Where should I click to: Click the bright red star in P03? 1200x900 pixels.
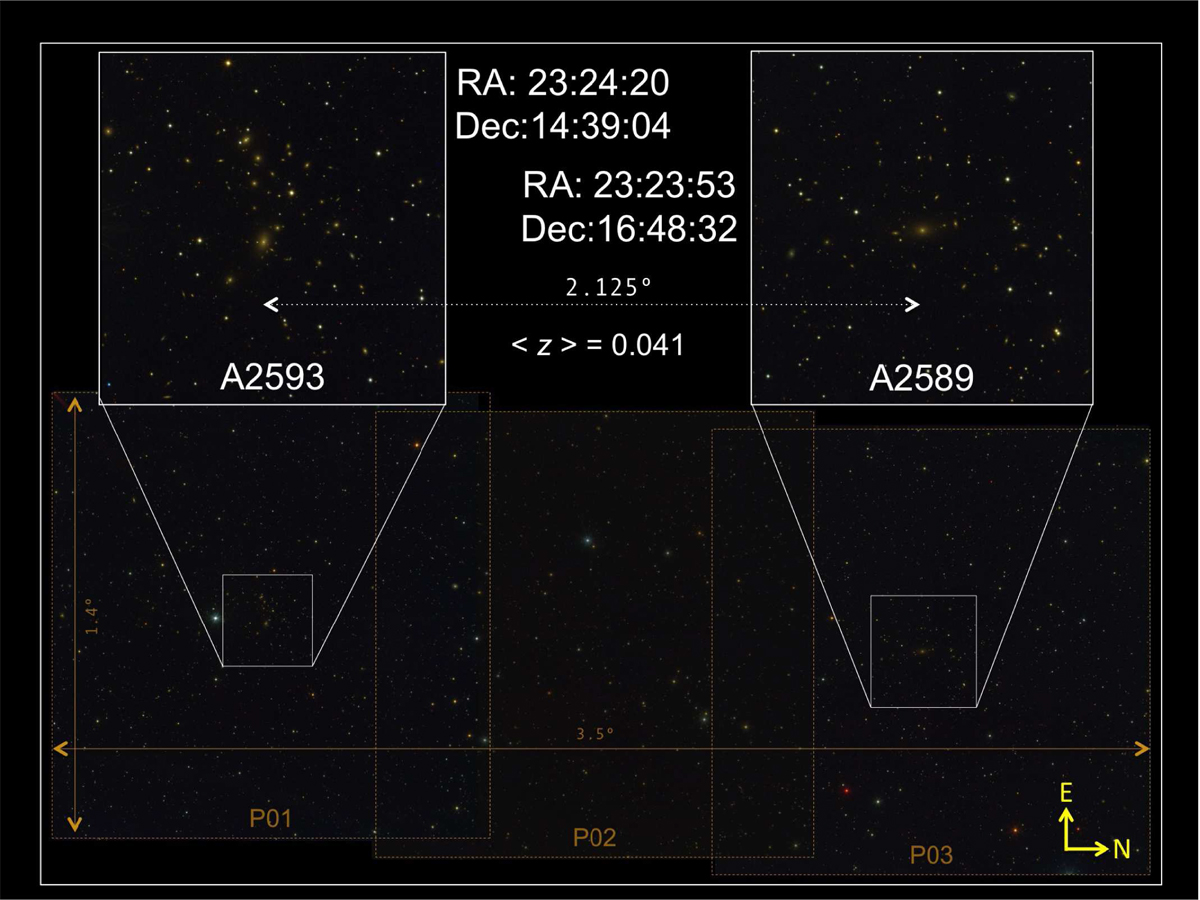tap(846, 790)
